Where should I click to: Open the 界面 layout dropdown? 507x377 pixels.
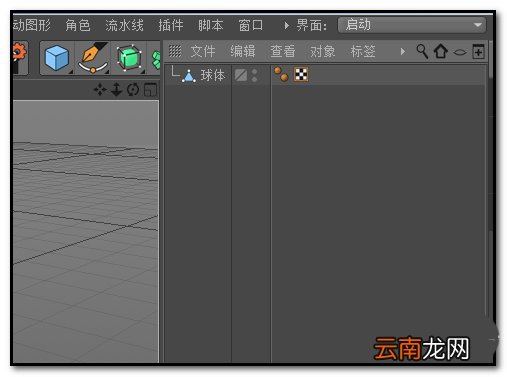[x=412, y=25]
